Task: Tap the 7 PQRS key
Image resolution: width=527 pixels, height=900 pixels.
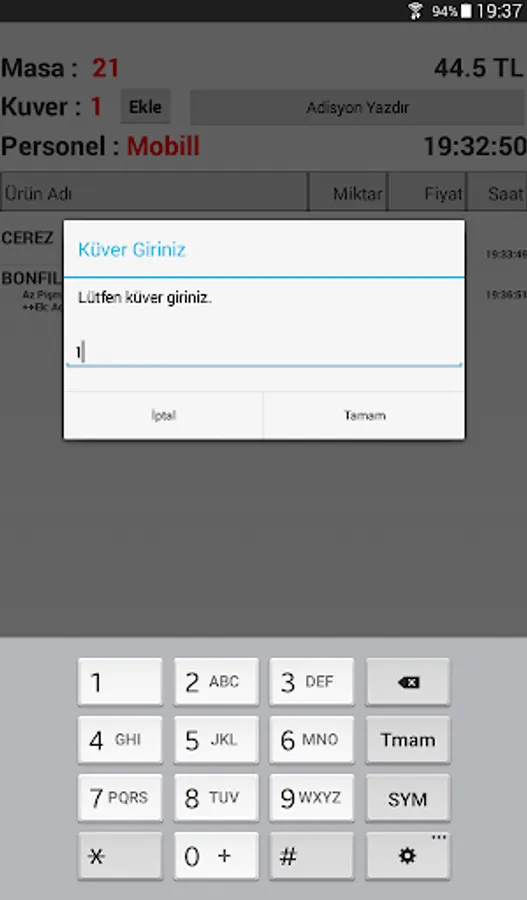Action: tap(120, 798)
